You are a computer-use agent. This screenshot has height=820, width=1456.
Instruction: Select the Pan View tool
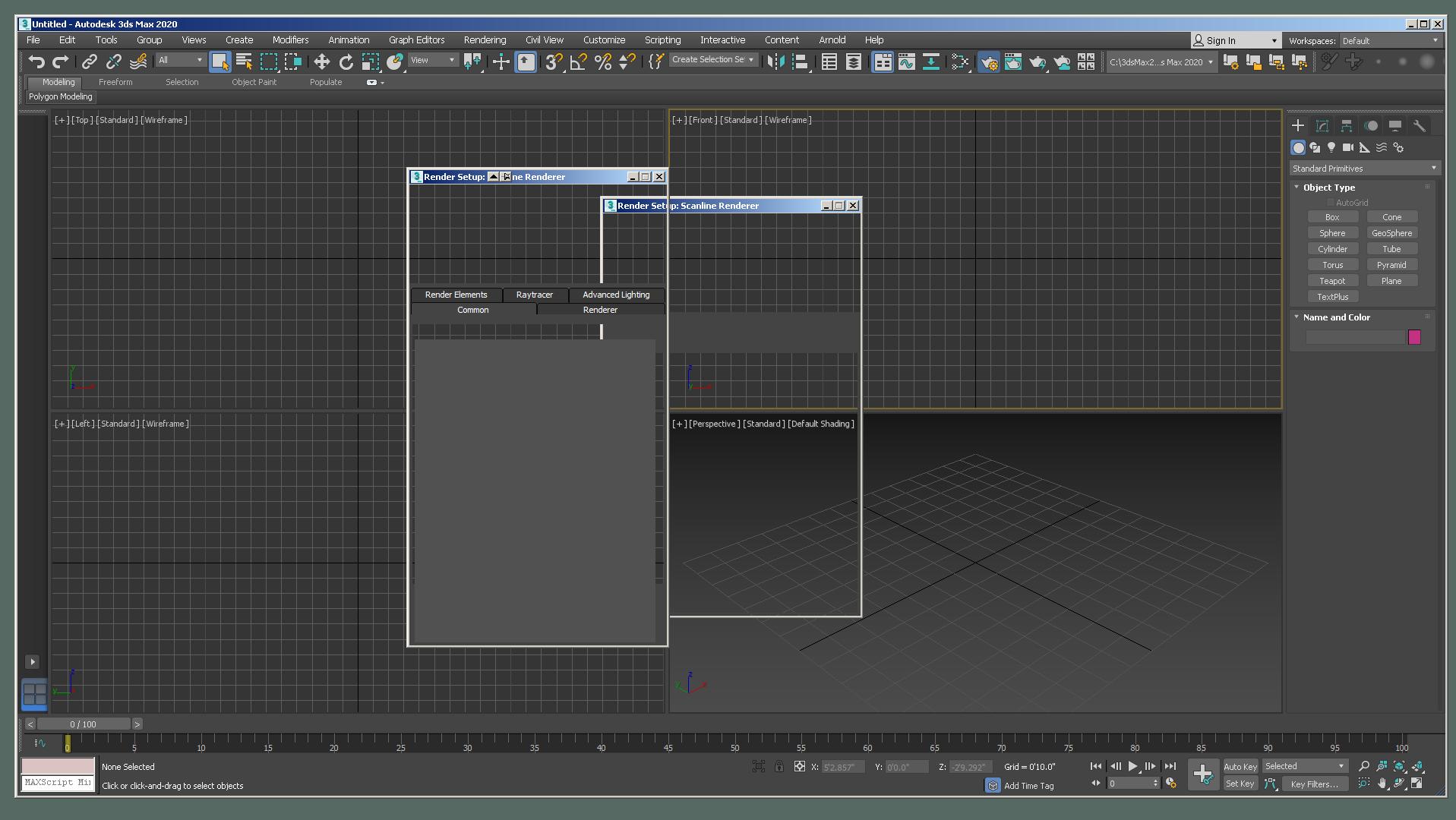[1382, 783]
